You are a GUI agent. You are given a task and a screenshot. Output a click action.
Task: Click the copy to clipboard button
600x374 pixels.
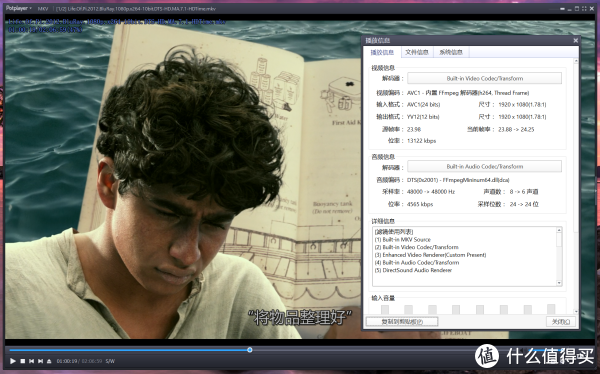(x=402, y=322)
